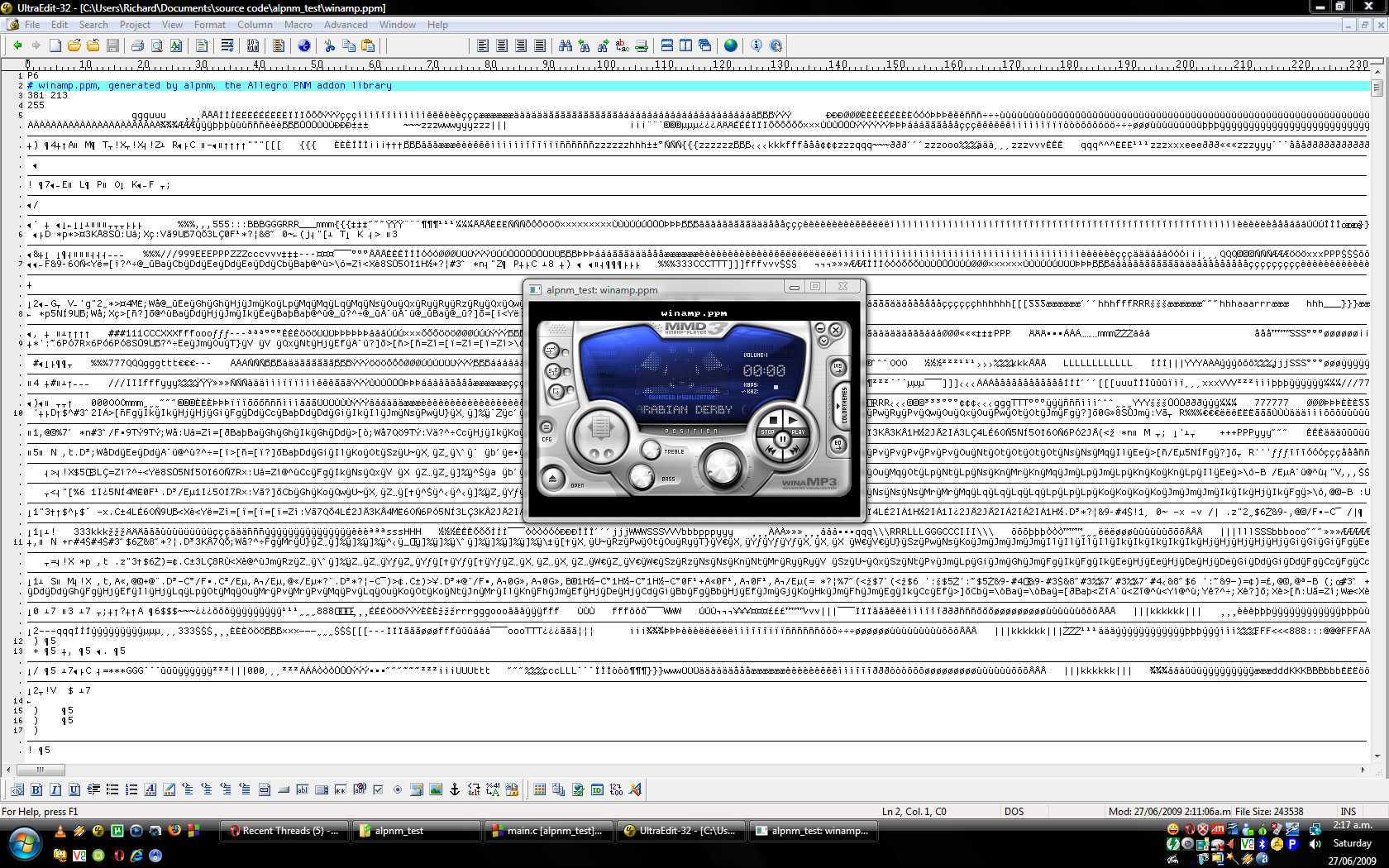Viewport: 1389px width, 868px height.
Task: Click the Print icon in toolbar
Action: tap(137, 45)
